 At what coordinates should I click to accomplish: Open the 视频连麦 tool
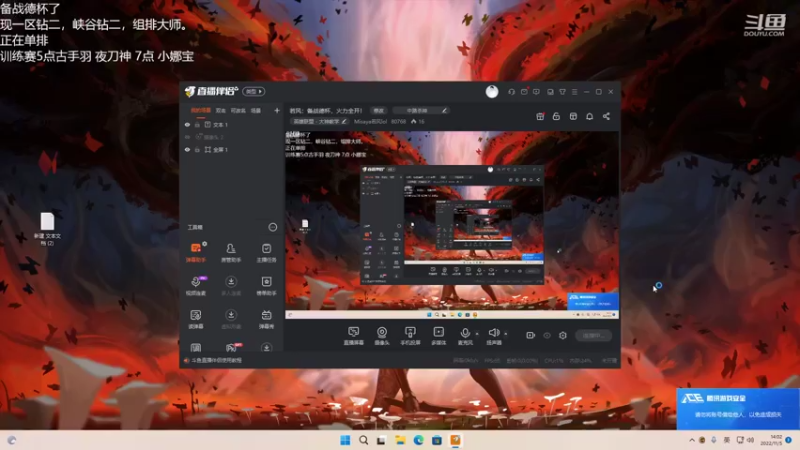[196, 286]
